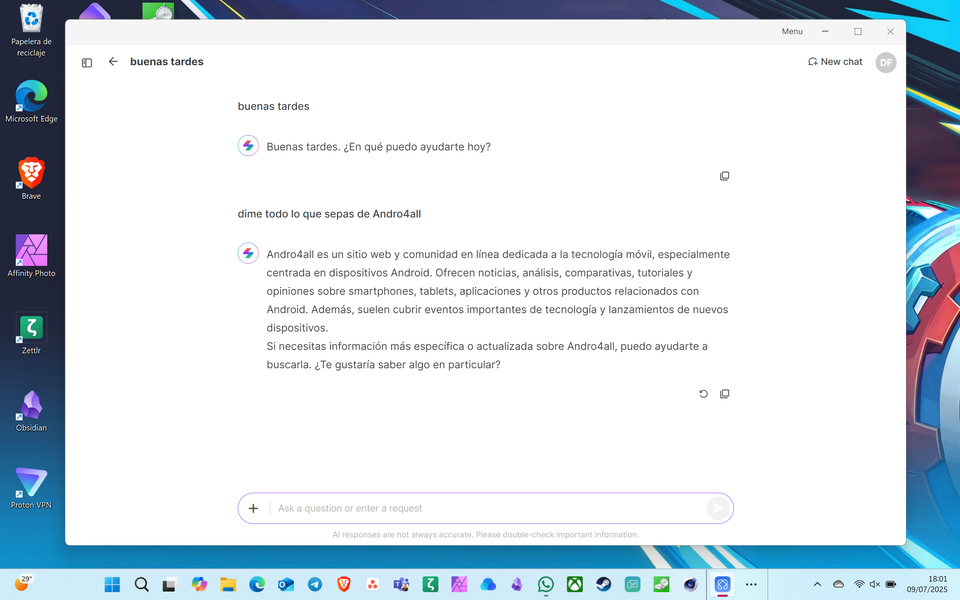Open File Explorer from the taskbar
The width and height of the screenshot is (960, 600).
point(228,585)
